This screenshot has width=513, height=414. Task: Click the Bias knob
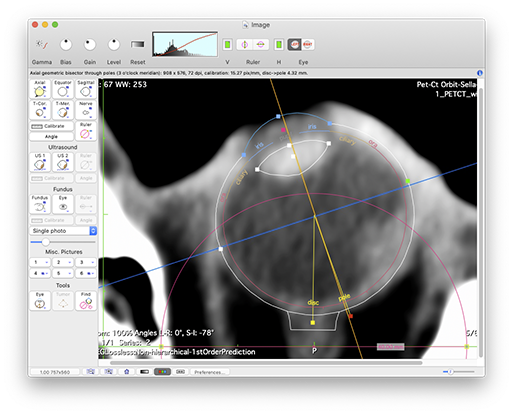point(66,44)
